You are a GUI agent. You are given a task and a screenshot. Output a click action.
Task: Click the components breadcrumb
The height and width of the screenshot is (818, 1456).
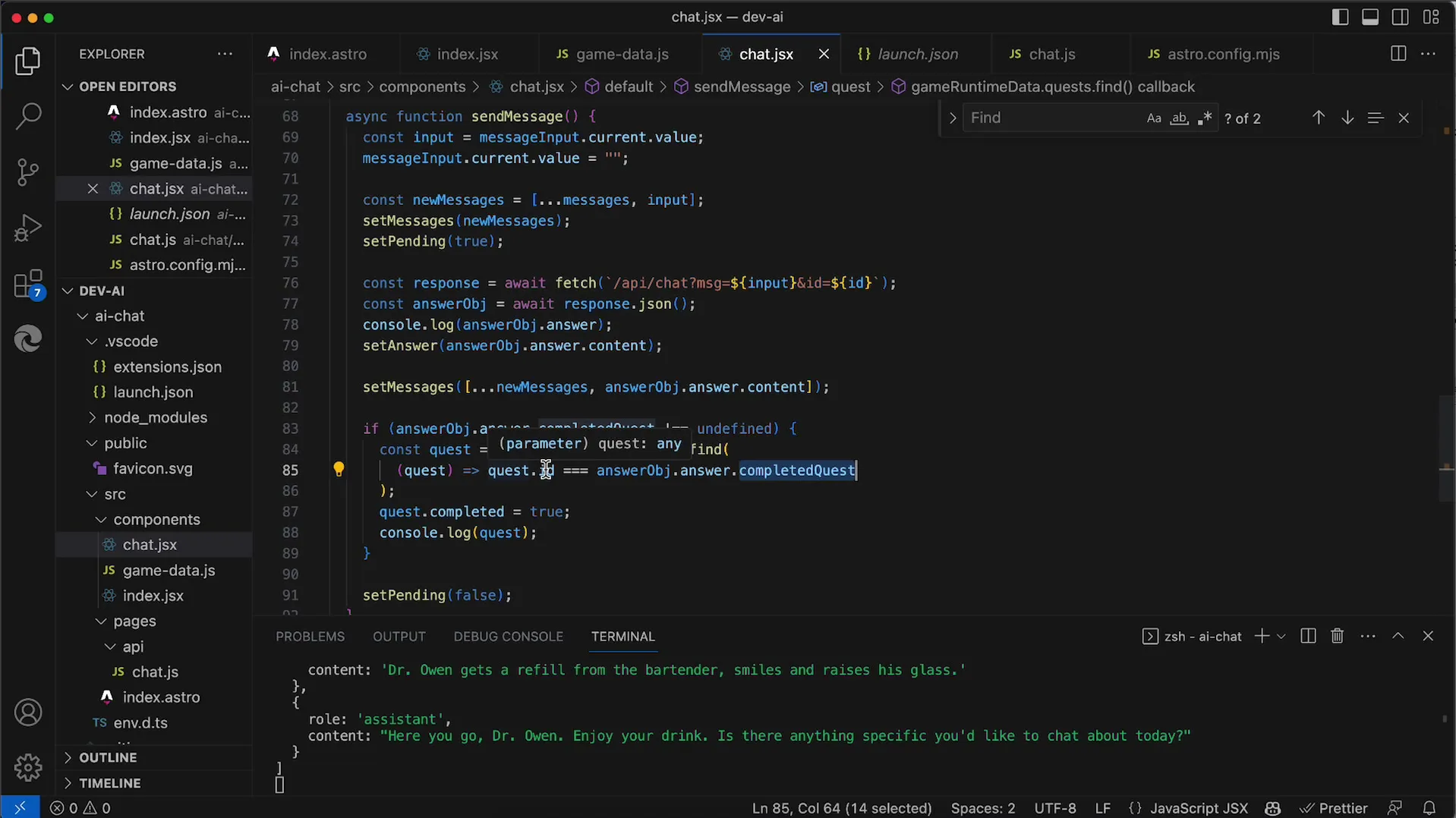point(422,87)
